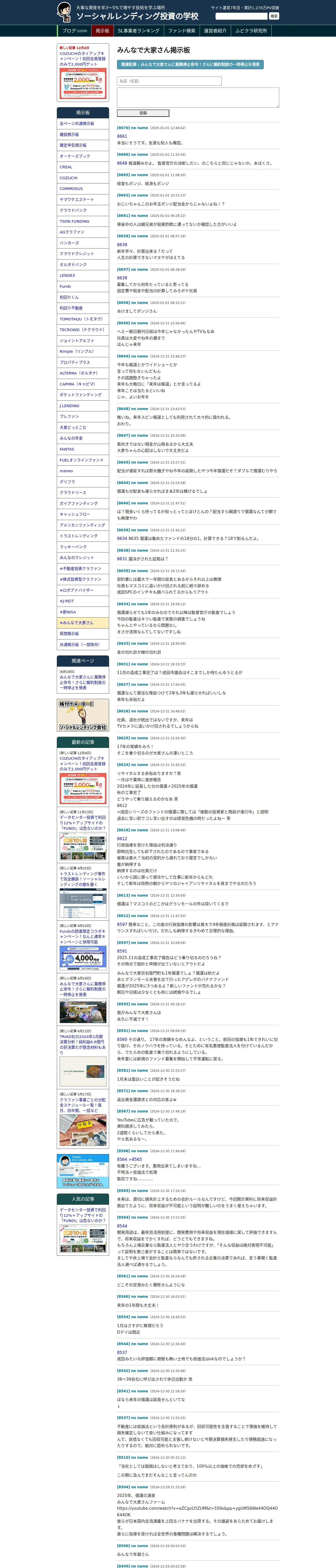Screen dimensions: 336x1568
Task: Open the TOMOTAQU（トモタク） board link
Action: [x=83, y=319]
